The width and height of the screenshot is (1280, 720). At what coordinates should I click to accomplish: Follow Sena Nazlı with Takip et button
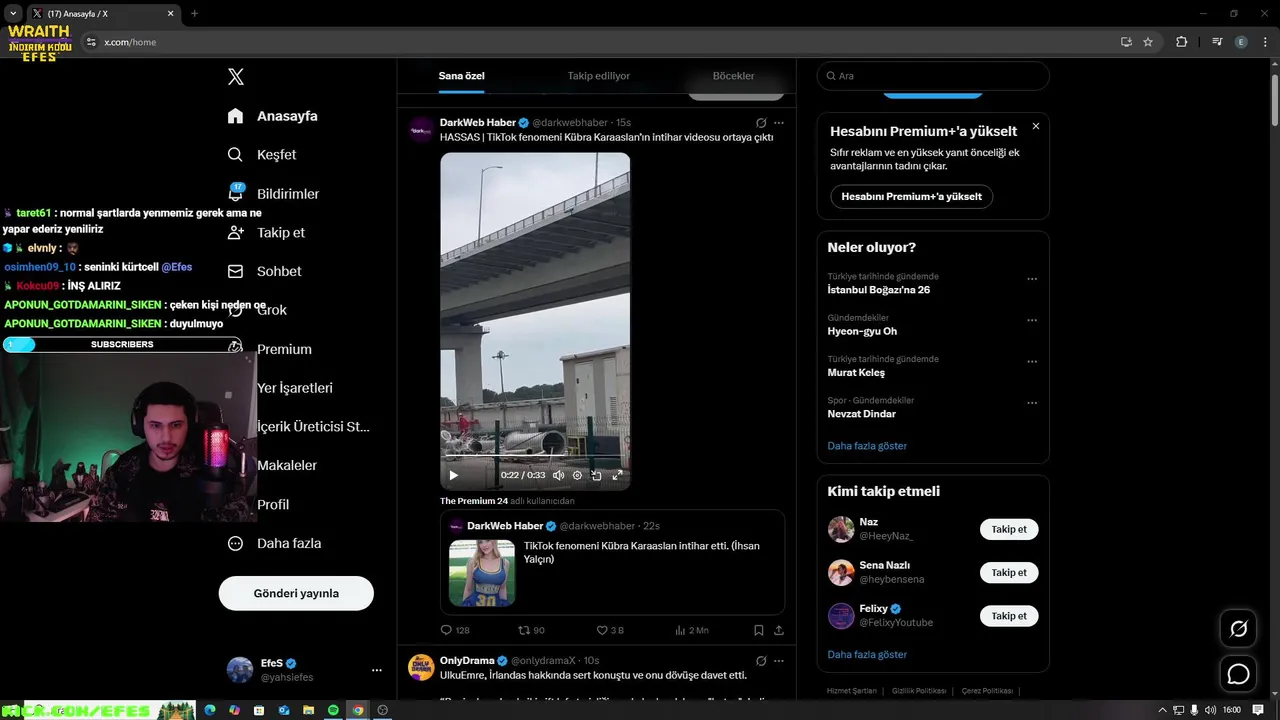(1009, 573)
